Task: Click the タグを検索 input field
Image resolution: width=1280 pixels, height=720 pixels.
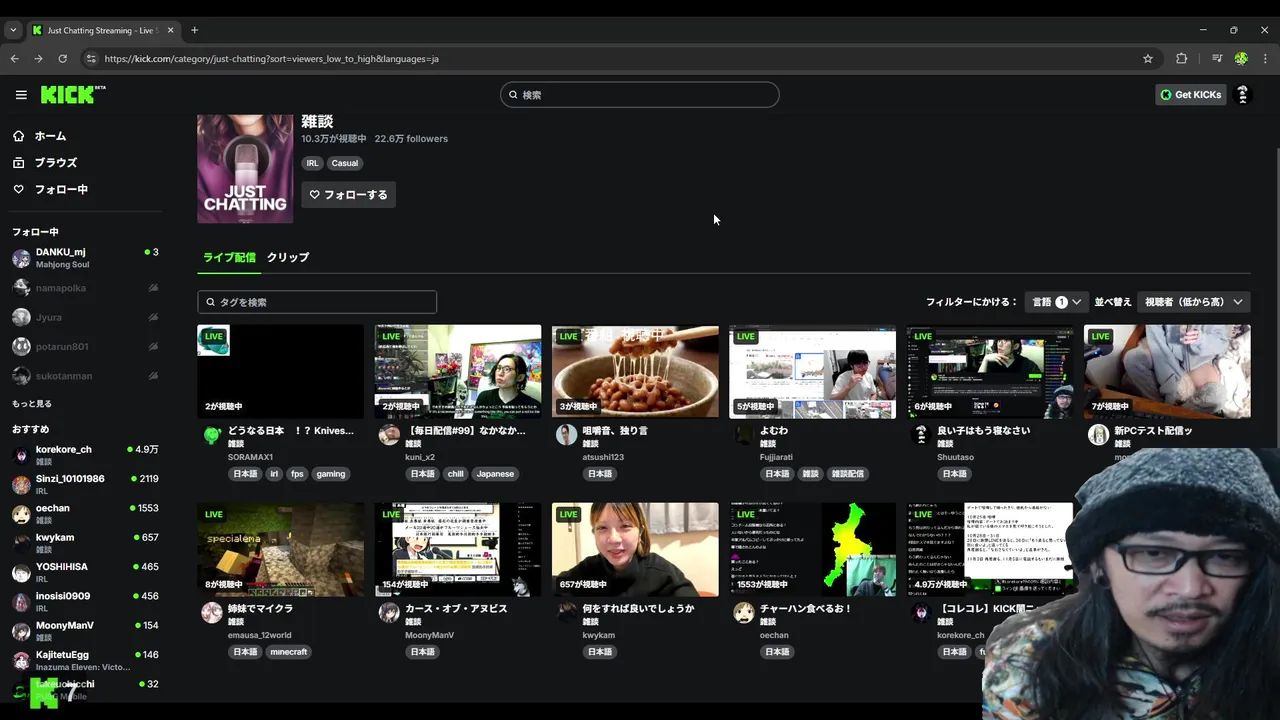Action: [x=317, y=302]
